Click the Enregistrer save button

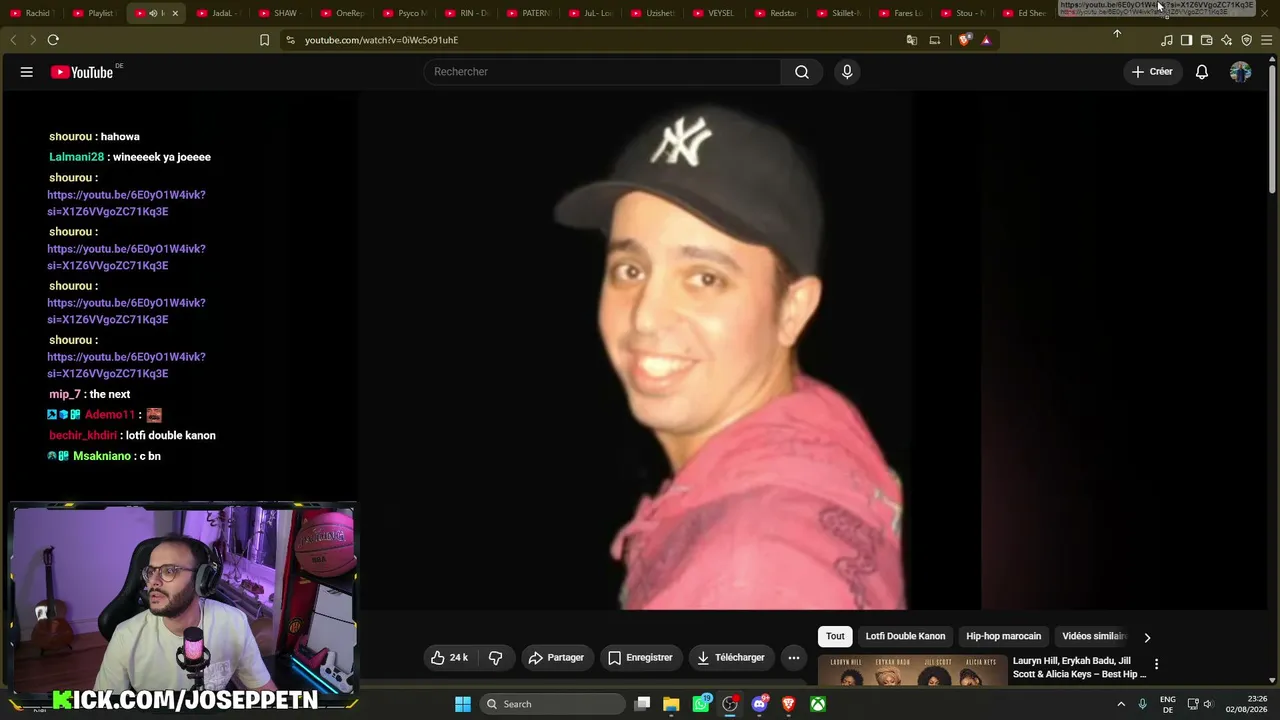coord(640,658)
